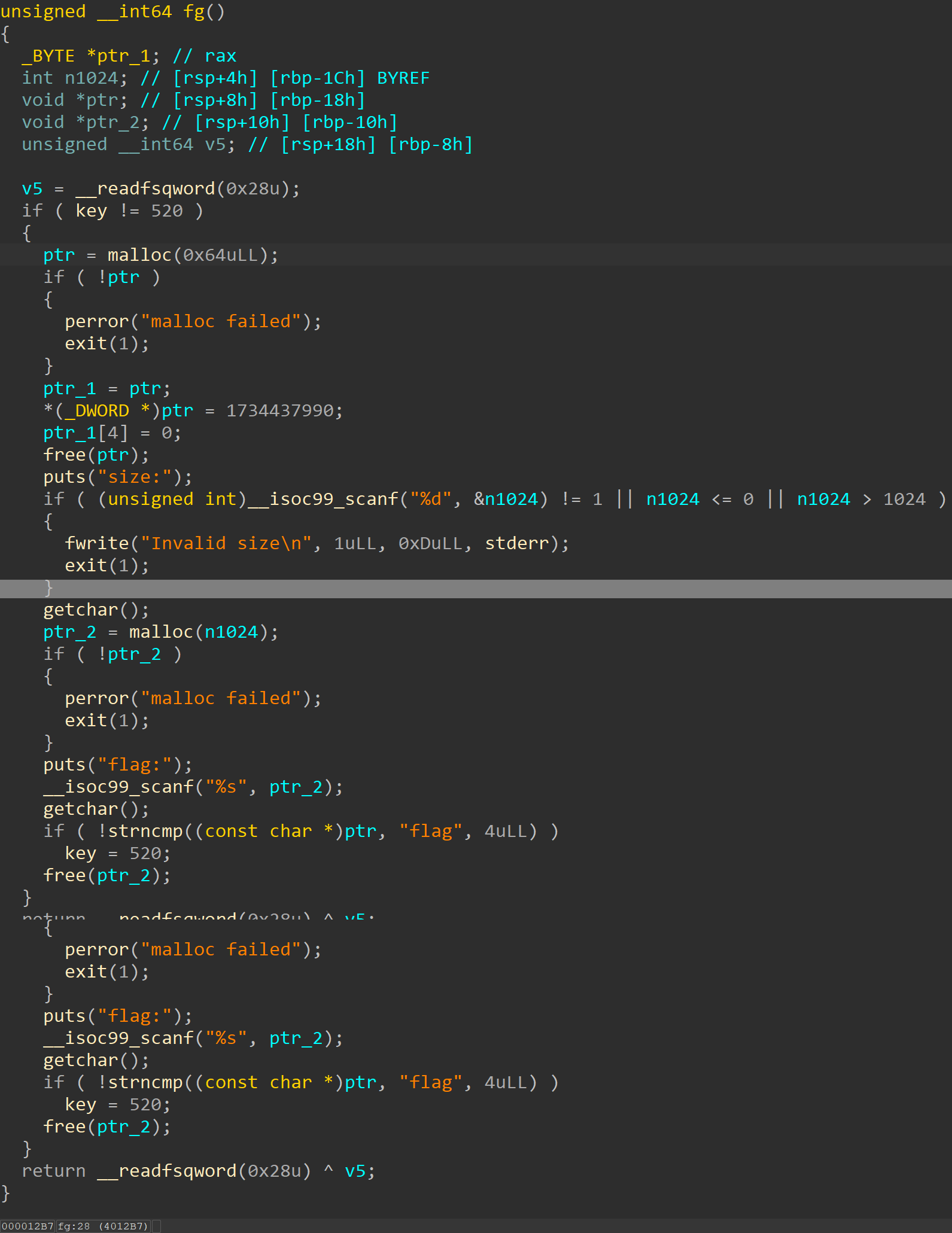Viewport: 952px width, 1233px height.
Task: Click the function name fg in the signature
Action: pos(193,11)
